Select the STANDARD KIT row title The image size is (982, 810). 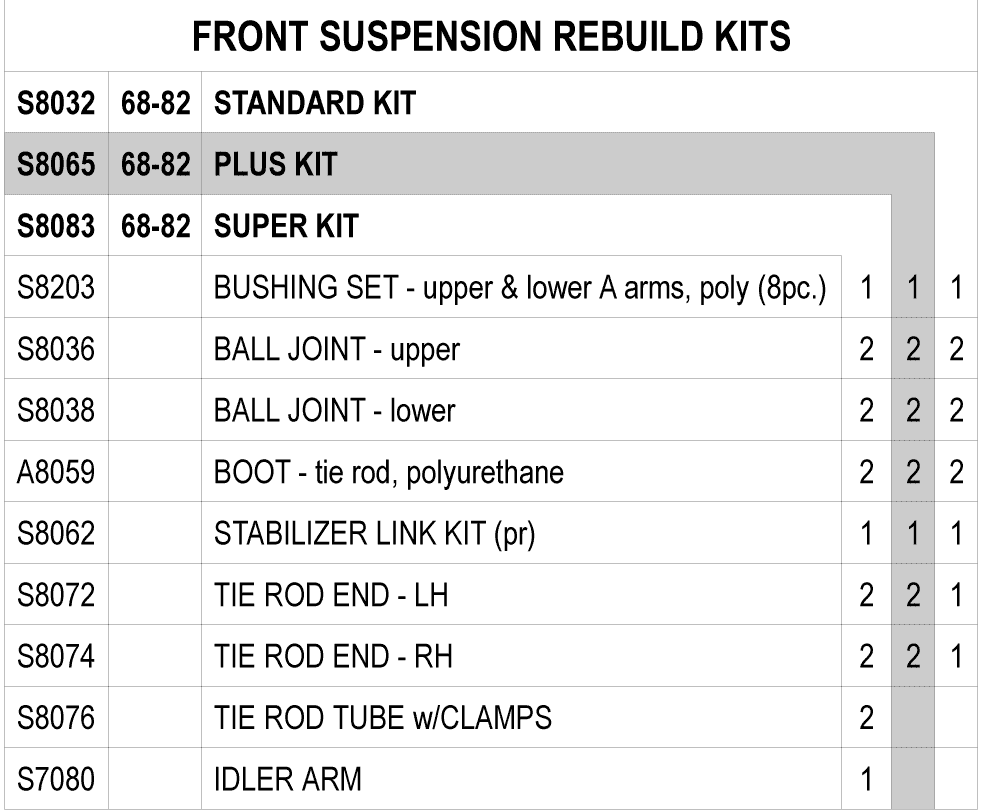pyautogui.click(x=314, y=103)
